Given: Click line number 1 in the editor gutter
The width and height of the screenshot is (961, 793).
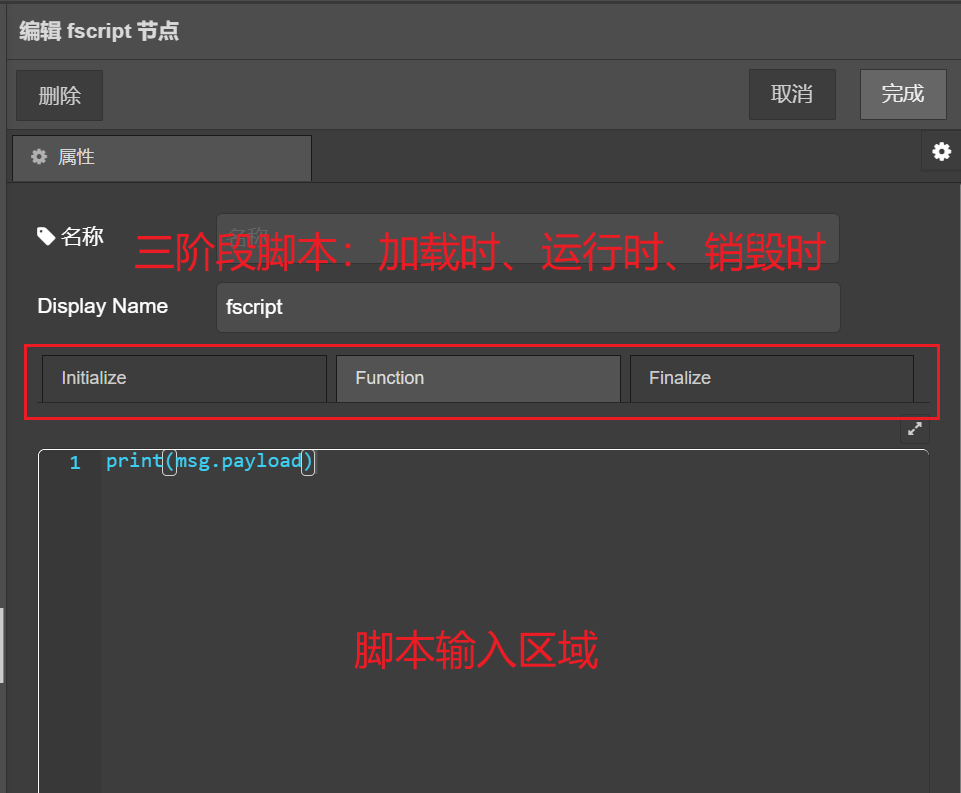Looking at the screenshot, I should click(74, 461).
